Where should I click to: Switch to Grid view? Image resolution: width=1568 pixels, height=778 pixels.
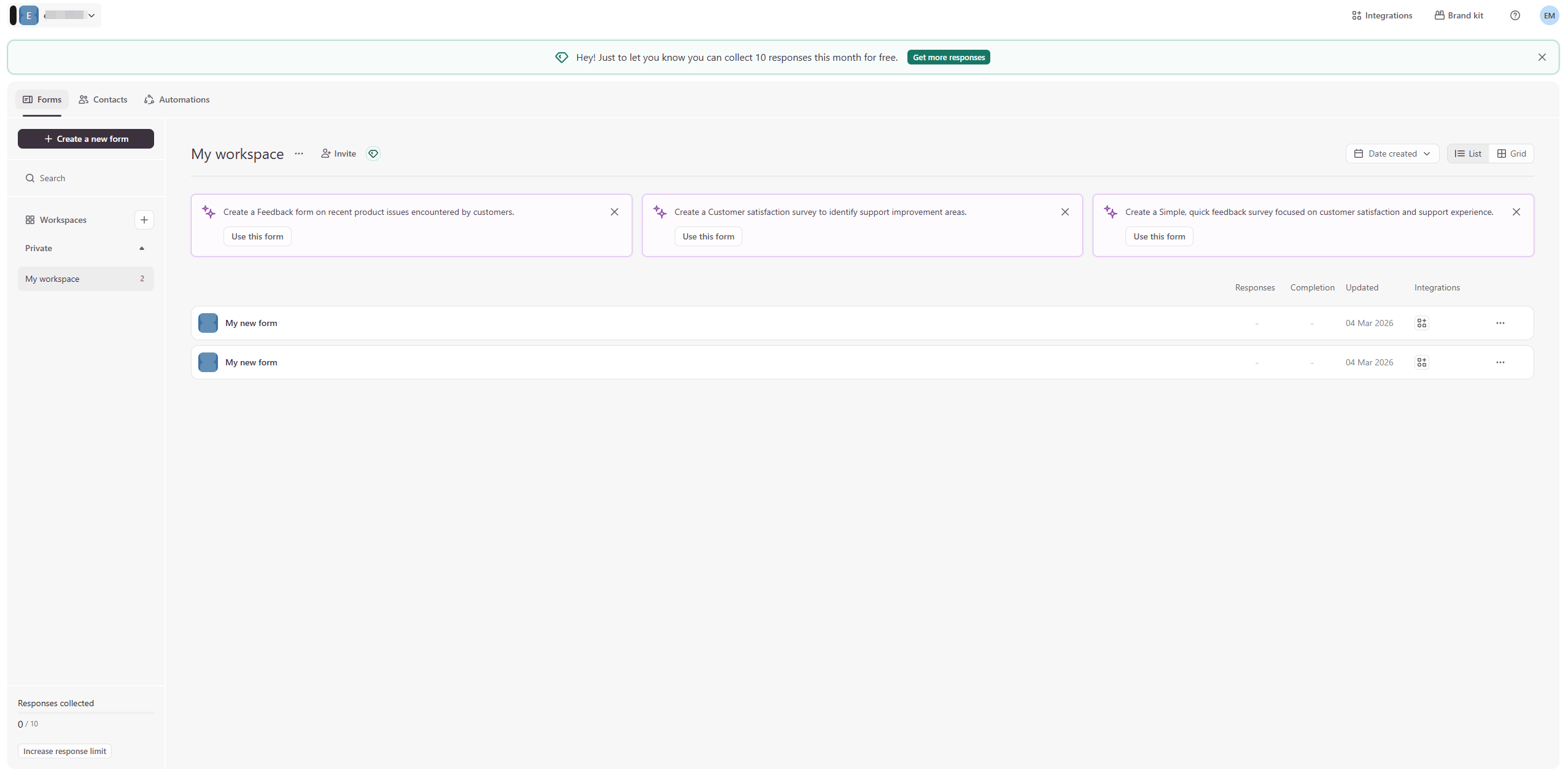(1512, 154)
